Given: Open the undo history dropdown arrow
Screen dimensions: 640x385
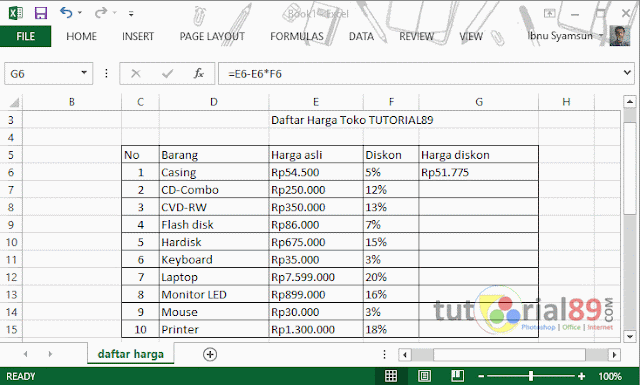Looking at the screenshot, I should click(x=80, y=13).
